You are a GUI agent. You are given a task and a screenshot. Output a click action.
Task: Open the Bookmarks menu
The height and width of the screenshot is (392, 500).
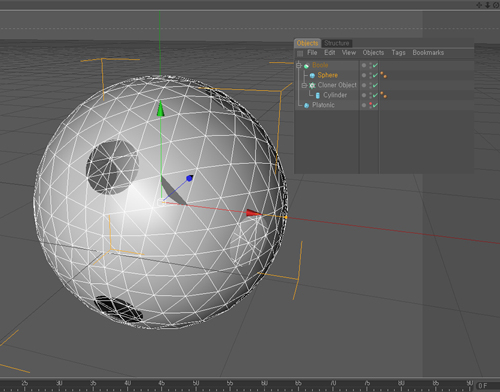tap(428, 53)
